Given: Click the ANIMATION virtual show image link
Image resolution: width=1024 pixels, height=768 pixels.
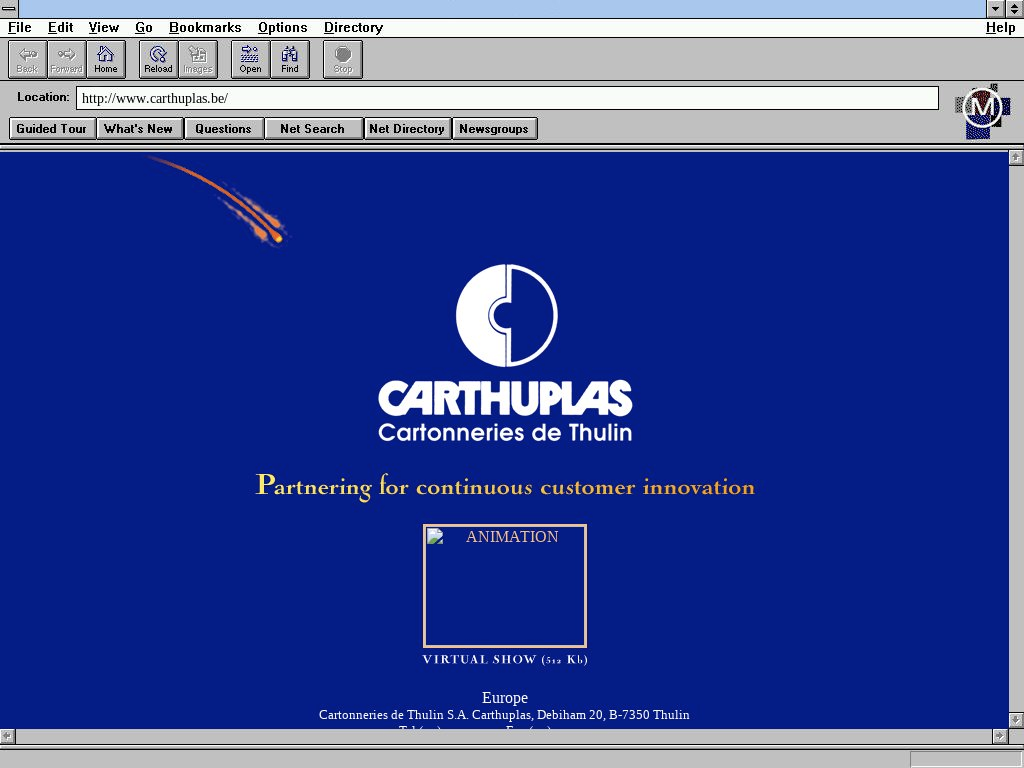Looking at the screenshot, I should pos(505,586).
